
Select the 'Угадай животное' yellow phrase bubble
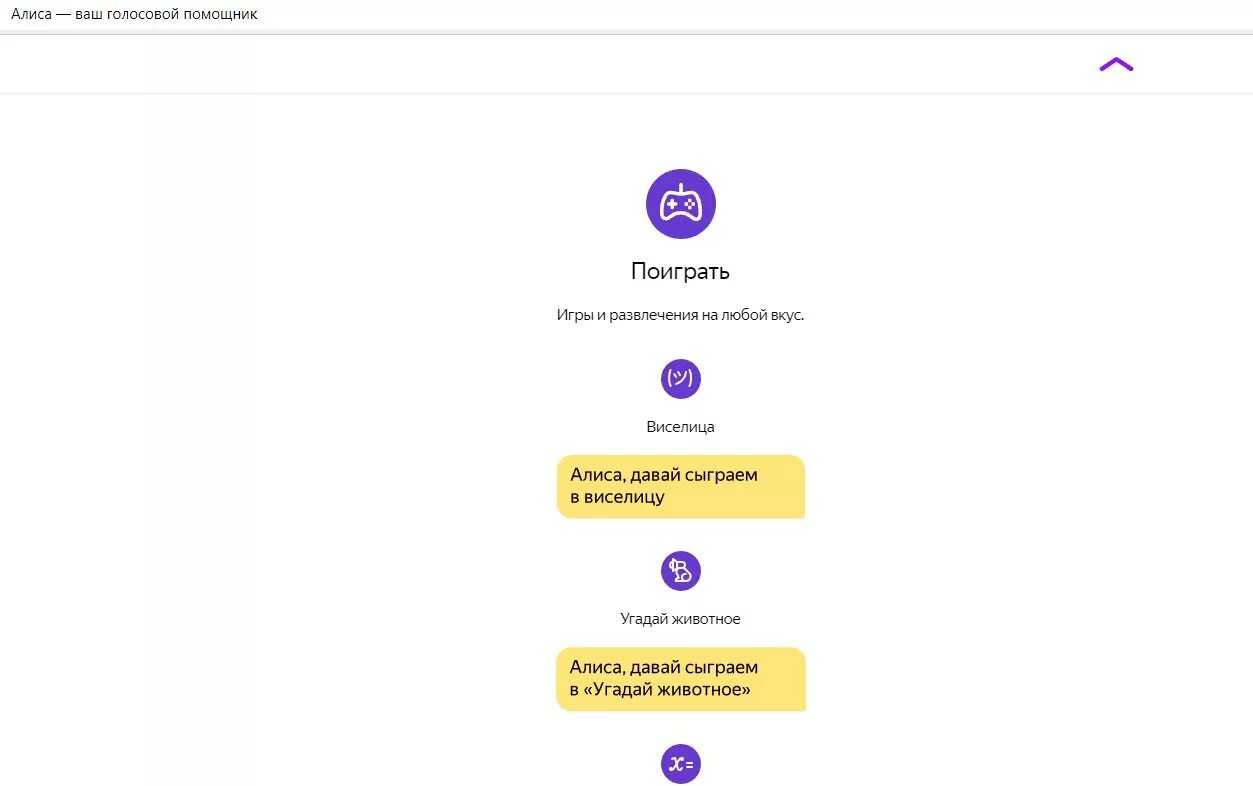(x=681, y=679)
